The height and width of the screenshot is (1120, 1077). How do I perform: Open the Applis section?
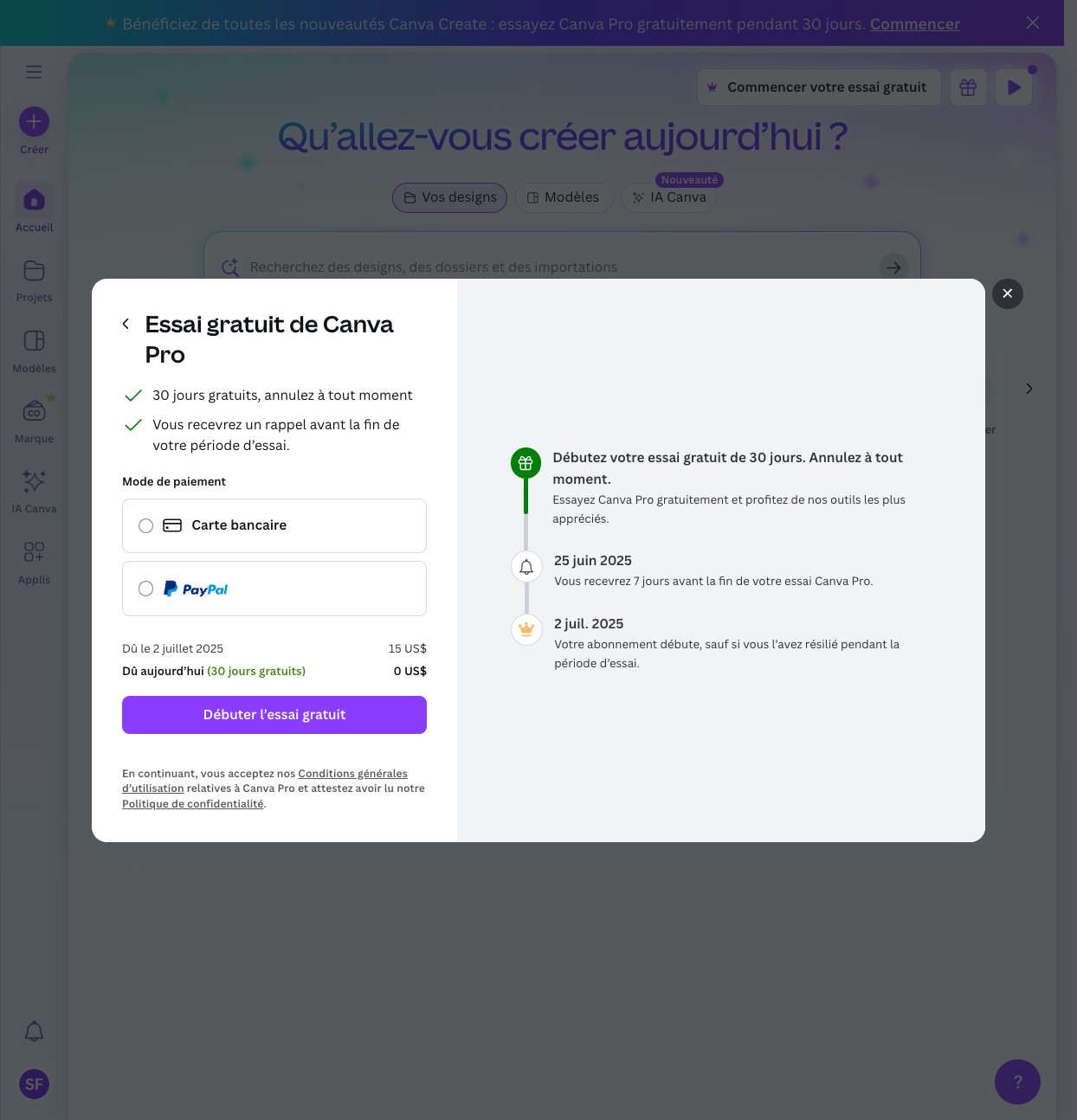click(x=34, y=560)
